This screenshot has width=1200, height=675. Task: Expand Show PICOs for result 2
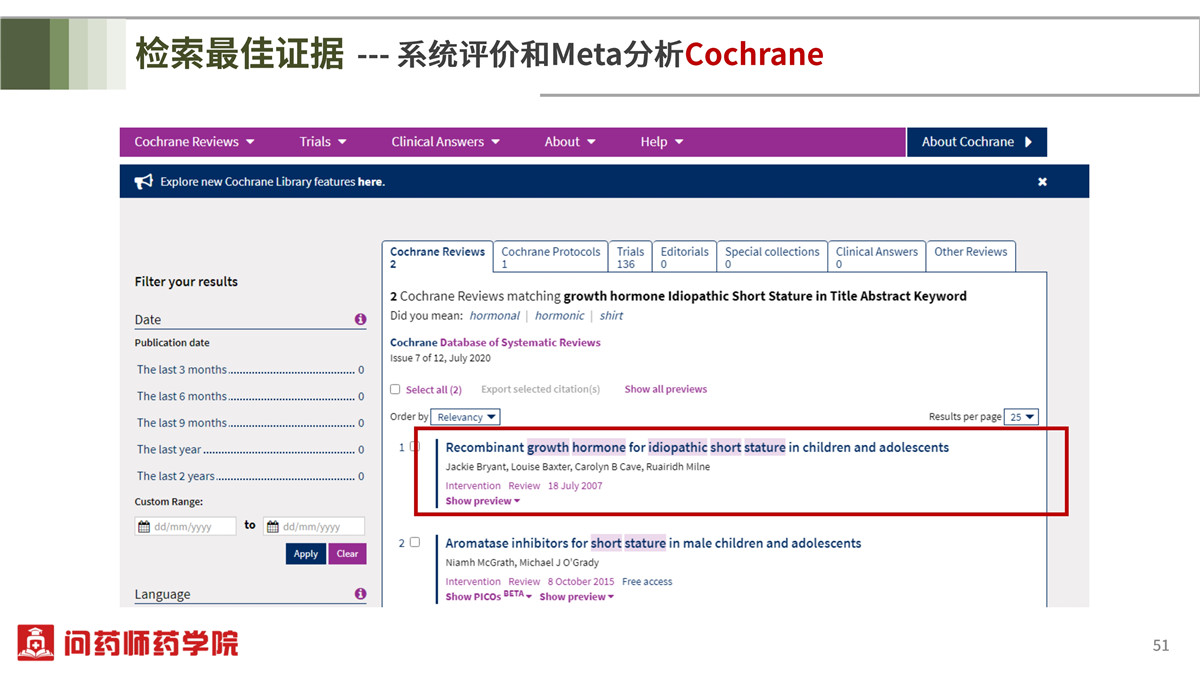489,596
